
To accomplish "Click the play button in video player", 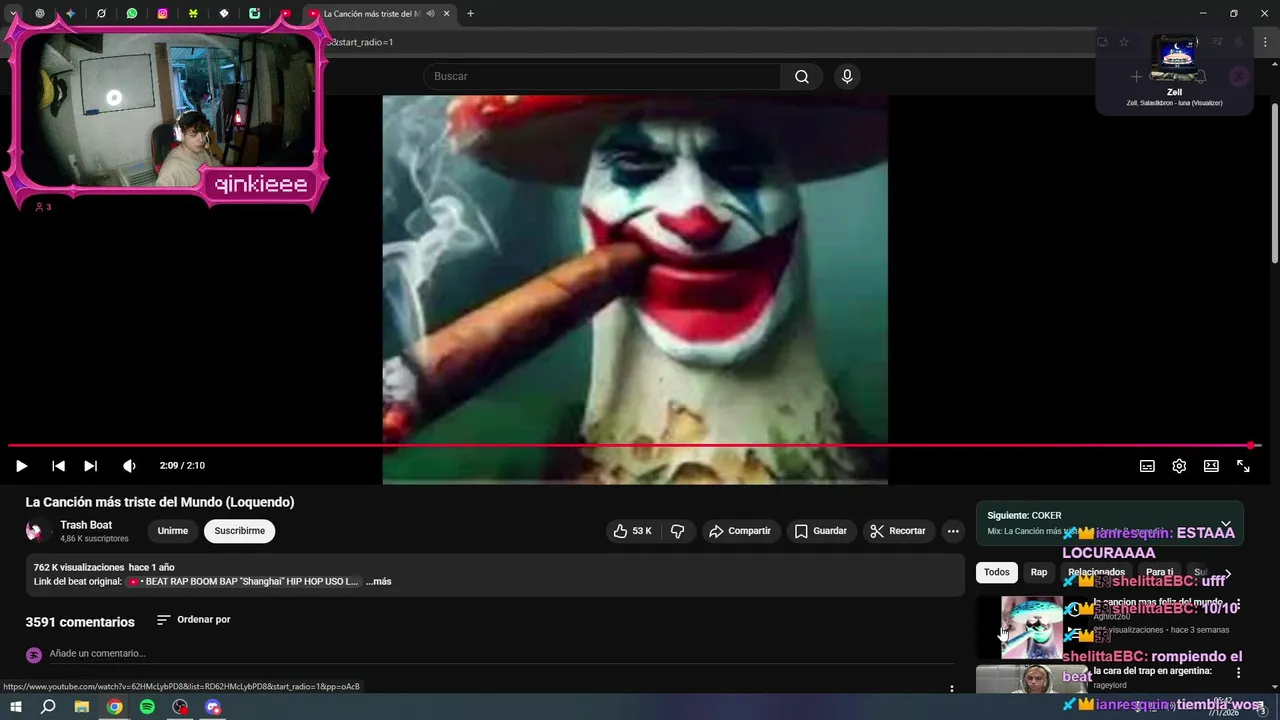I will (21, 466).
